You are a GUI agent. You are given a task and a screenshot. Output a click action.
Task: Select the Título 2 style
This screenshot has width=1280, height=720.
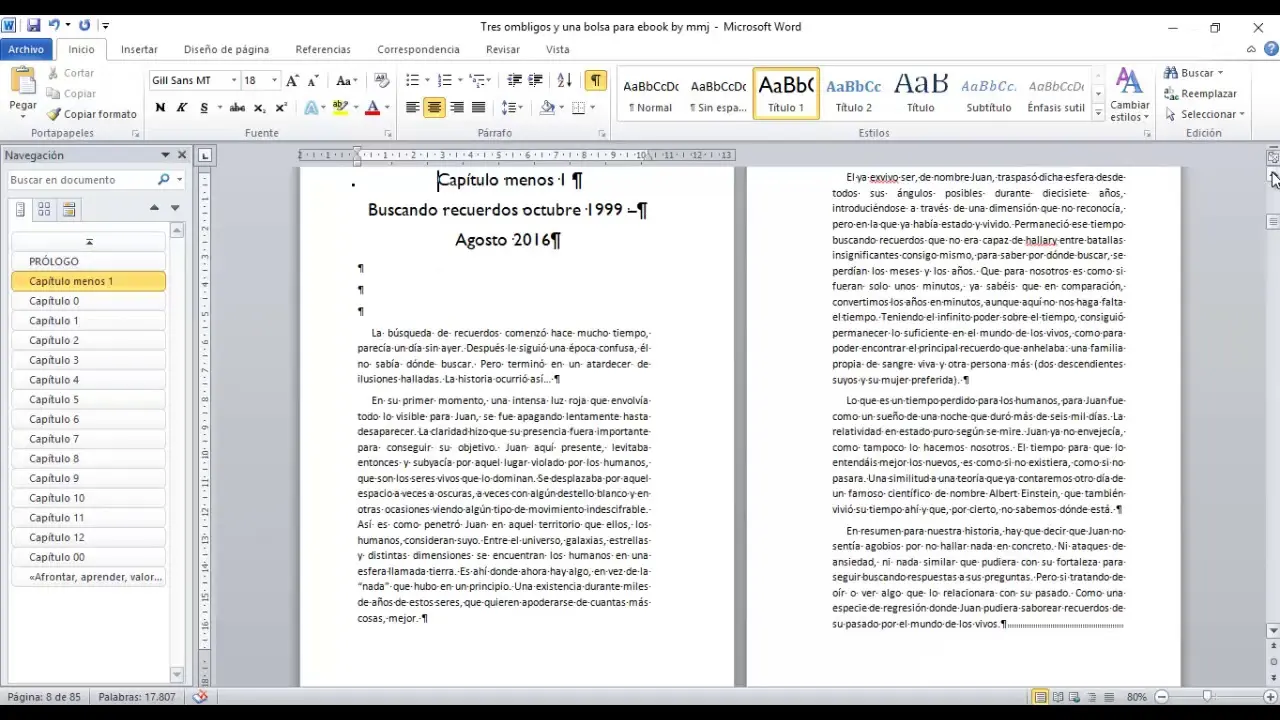853,94
